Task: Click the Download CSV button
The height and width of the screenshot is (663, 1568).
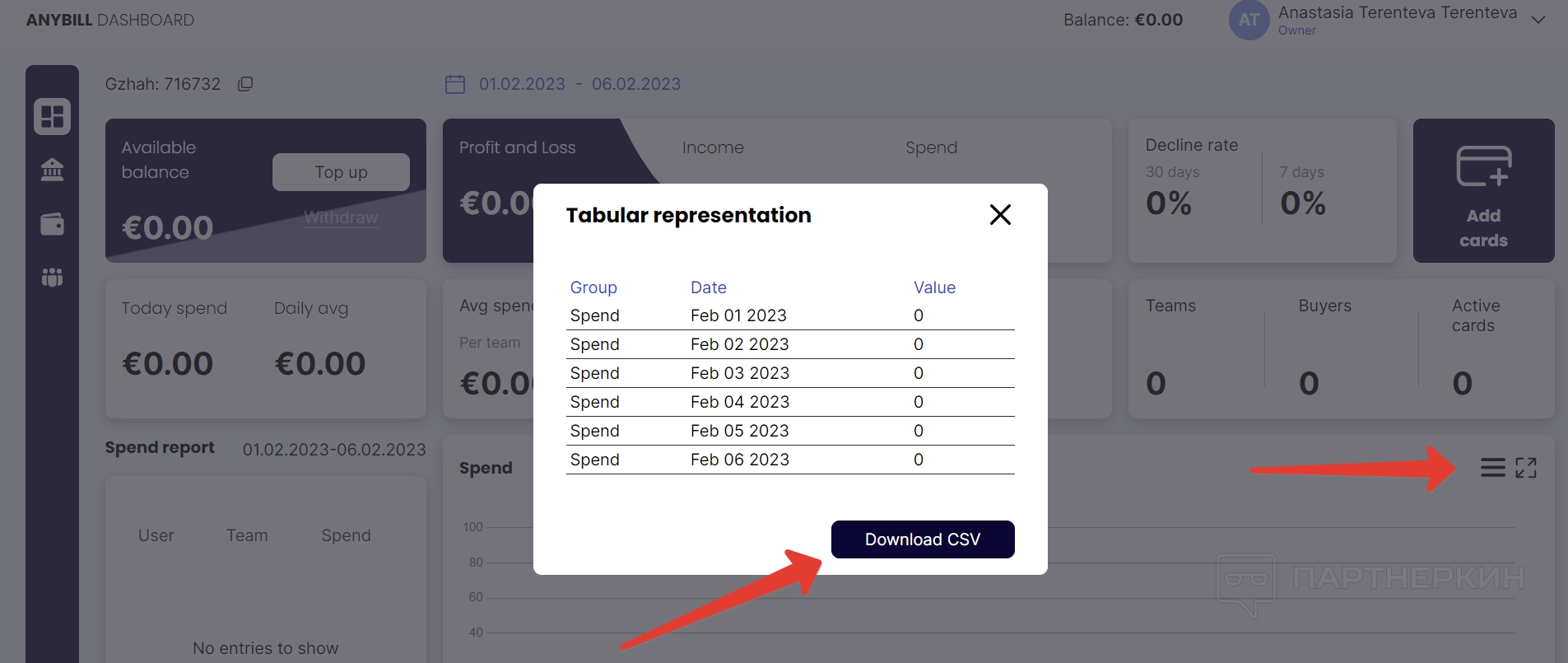Action: pyautogui.click(x=923, y=539)
